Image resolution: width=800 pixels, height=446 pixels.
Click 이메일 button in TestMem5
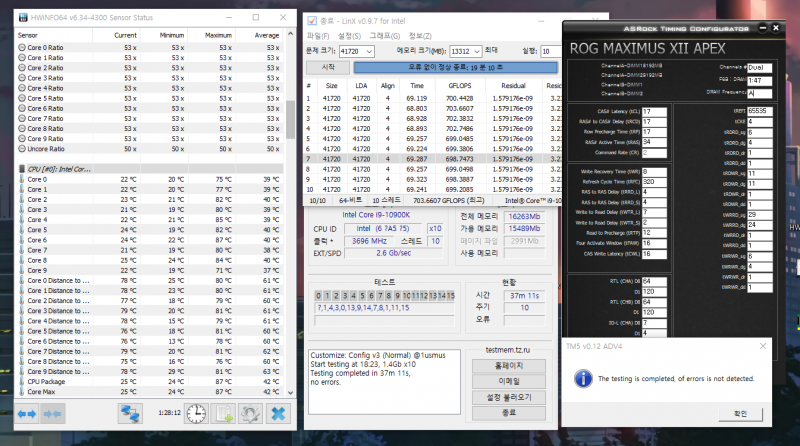coord(509,381)
